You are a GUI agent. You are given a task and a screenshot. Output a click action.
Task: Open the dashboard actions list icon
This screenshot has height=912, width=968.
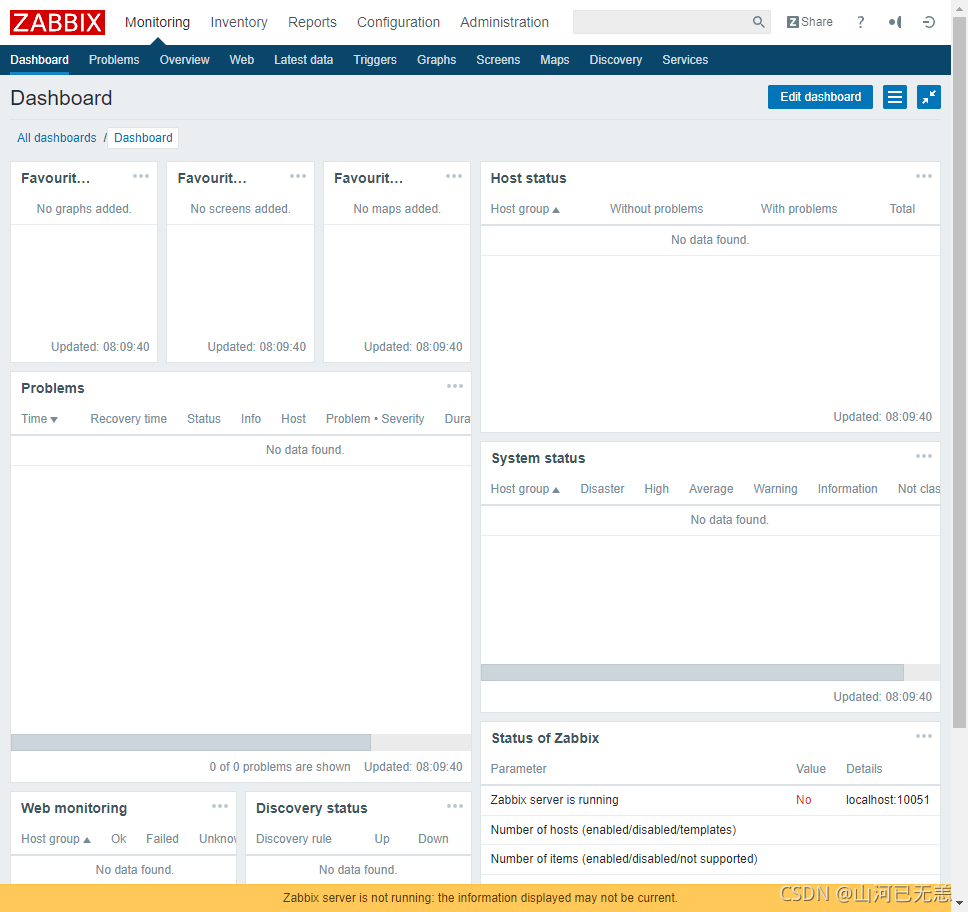click(x=895, y=97)
